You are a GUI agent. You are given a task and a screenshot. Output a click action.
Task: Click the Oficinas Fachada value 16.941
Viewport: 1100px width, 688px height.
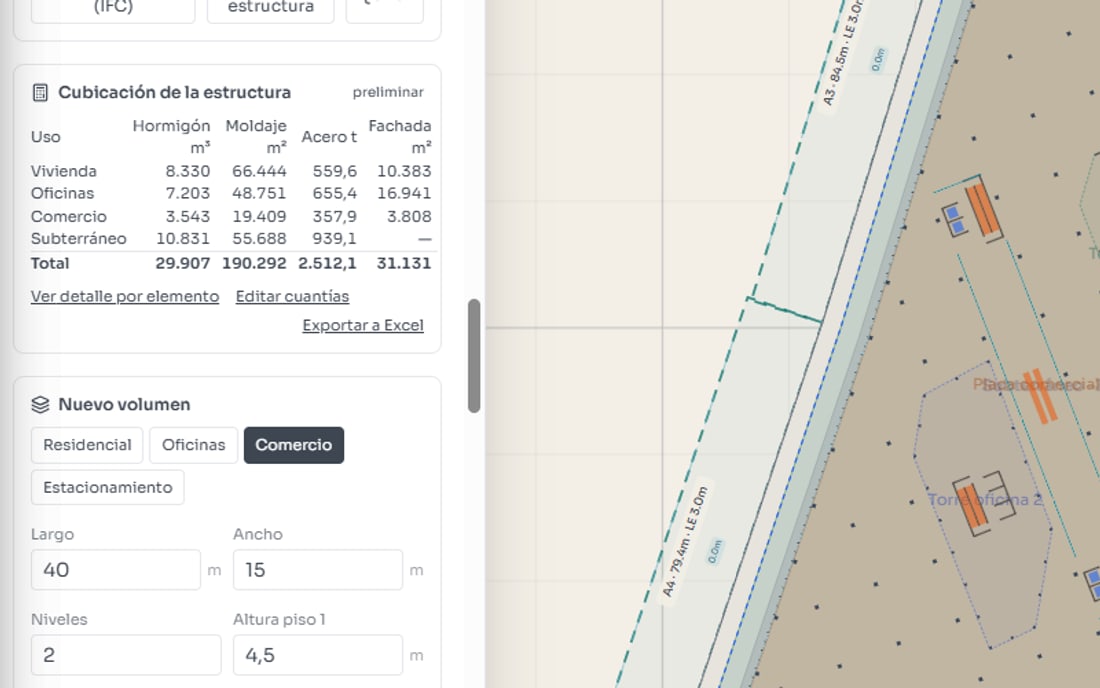click(404, 194)
